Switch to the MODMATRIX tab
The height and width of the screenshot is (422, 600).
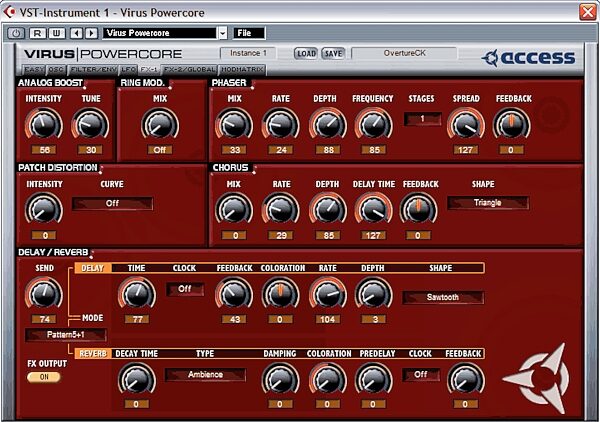click(x=242, y=70)
